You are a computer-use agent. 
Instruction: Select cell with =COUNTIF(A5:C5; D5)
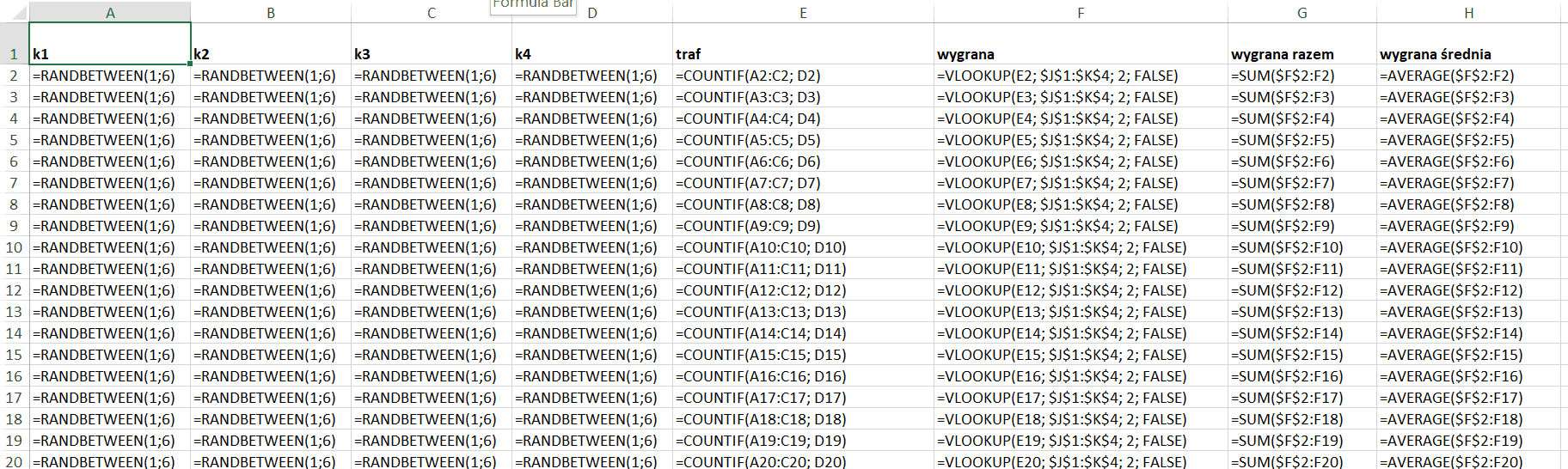[803, 140]
